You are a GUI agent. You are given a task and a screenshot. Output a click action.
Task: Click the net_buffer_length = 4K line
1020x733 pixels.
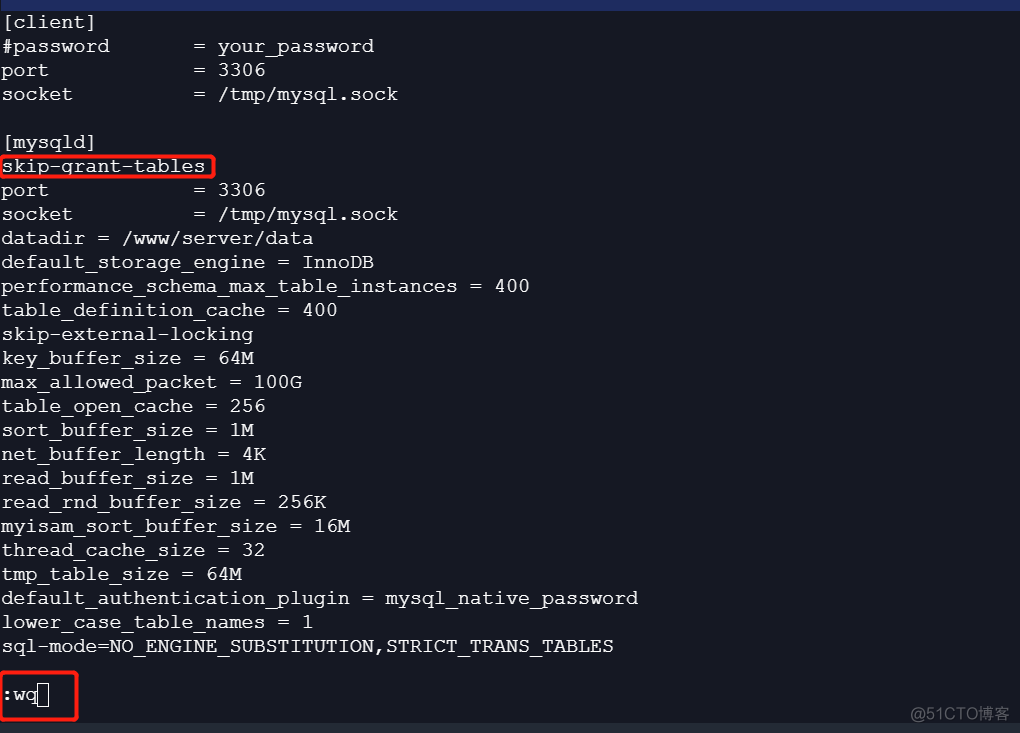[x=133, y=454]
